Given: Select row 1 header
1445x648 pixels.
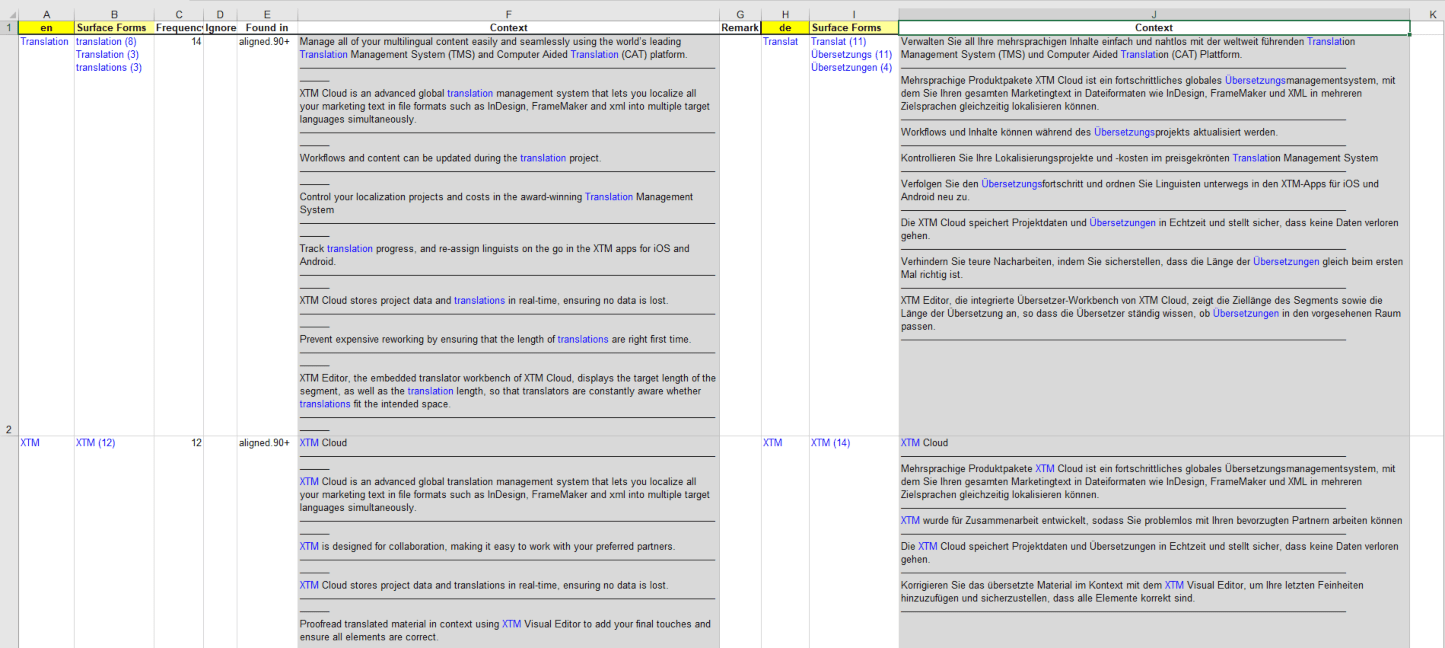Looking at the screenshot, I should (x=9, y=28).
